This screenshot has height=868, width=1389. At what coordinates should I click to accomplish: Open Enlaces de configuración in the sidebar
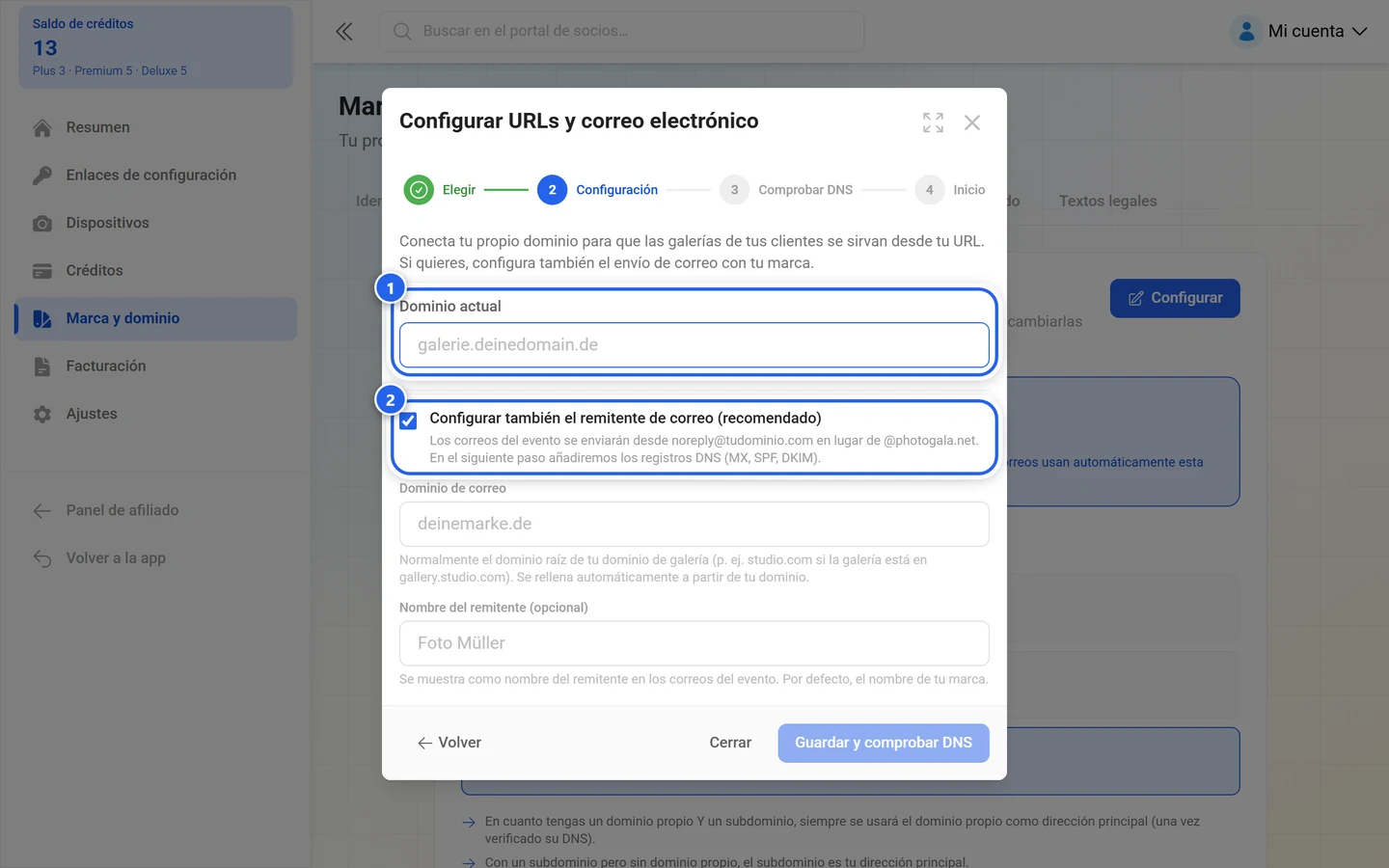click(x=156, y=176)
